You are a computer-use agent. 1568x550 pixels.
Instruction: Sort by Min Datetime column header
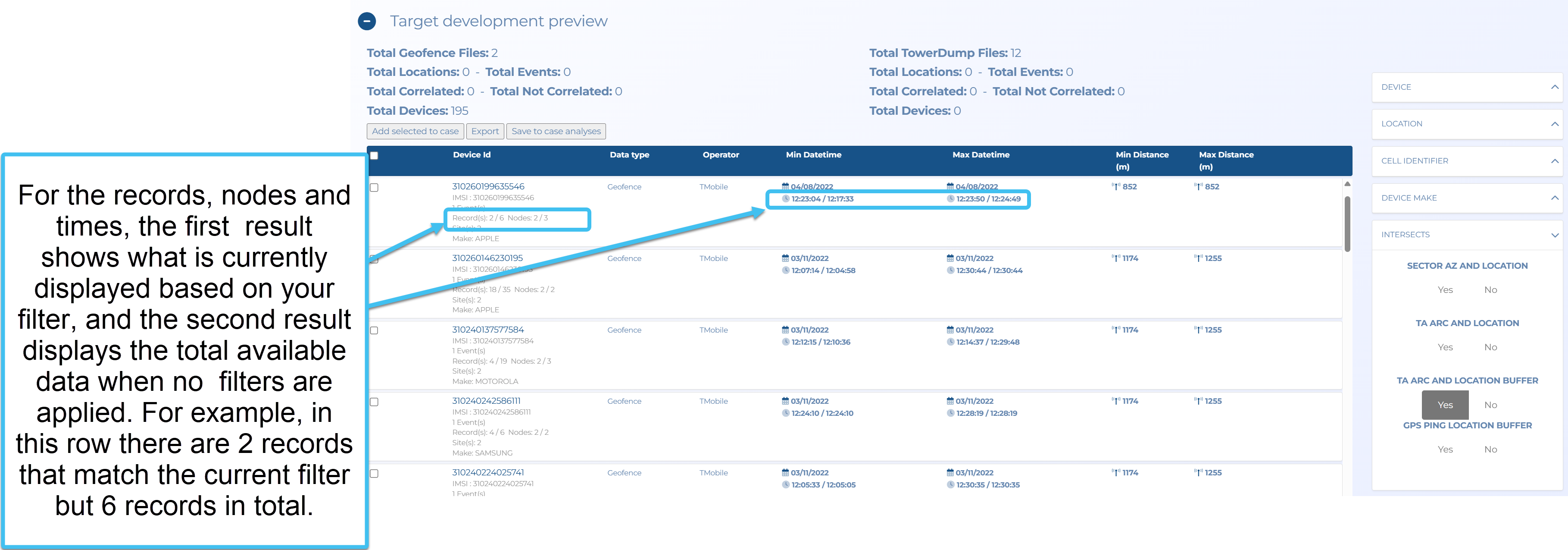click(x=813, y=155)
